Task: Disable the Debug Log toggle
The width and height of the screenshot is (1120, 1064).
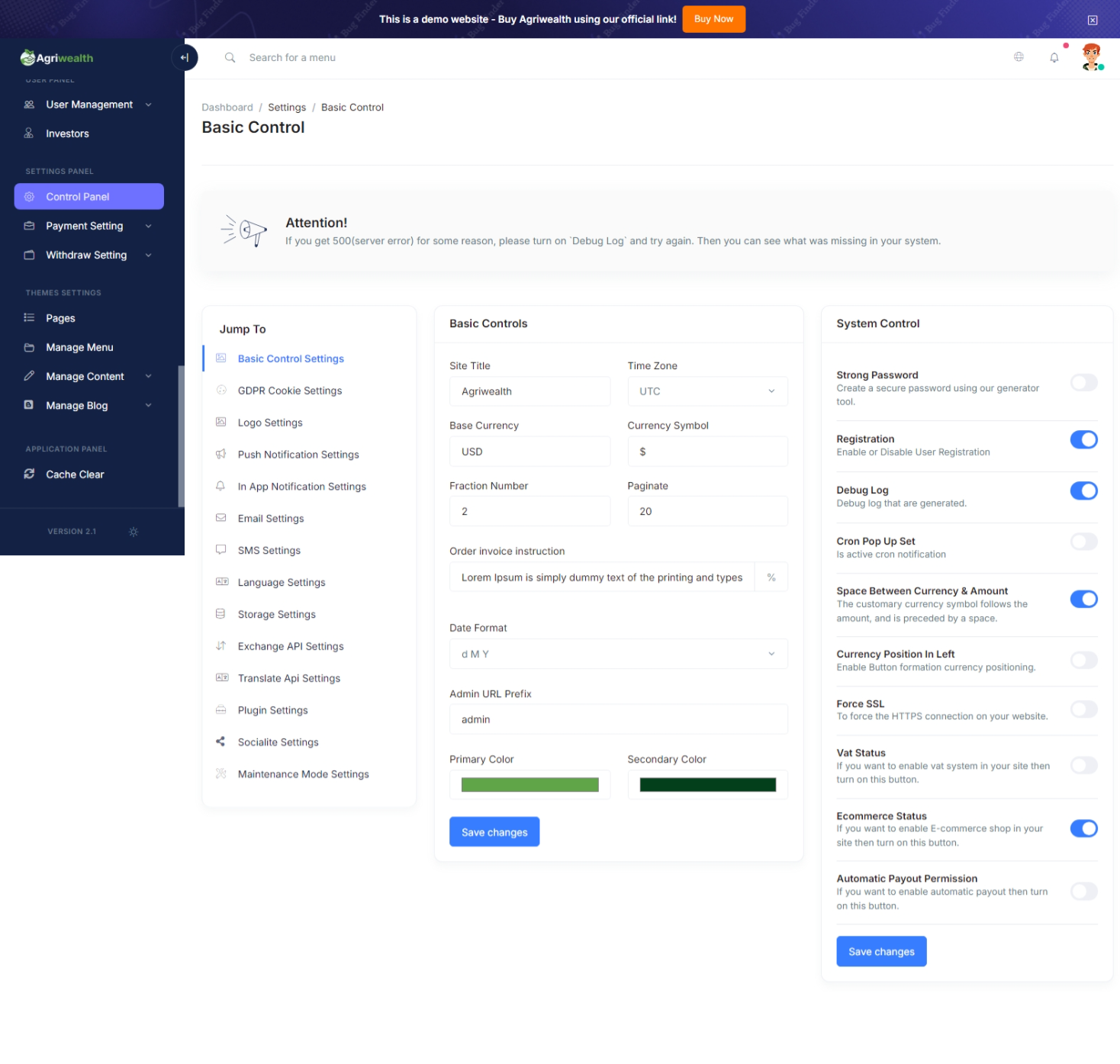Action: point(1083,491)
